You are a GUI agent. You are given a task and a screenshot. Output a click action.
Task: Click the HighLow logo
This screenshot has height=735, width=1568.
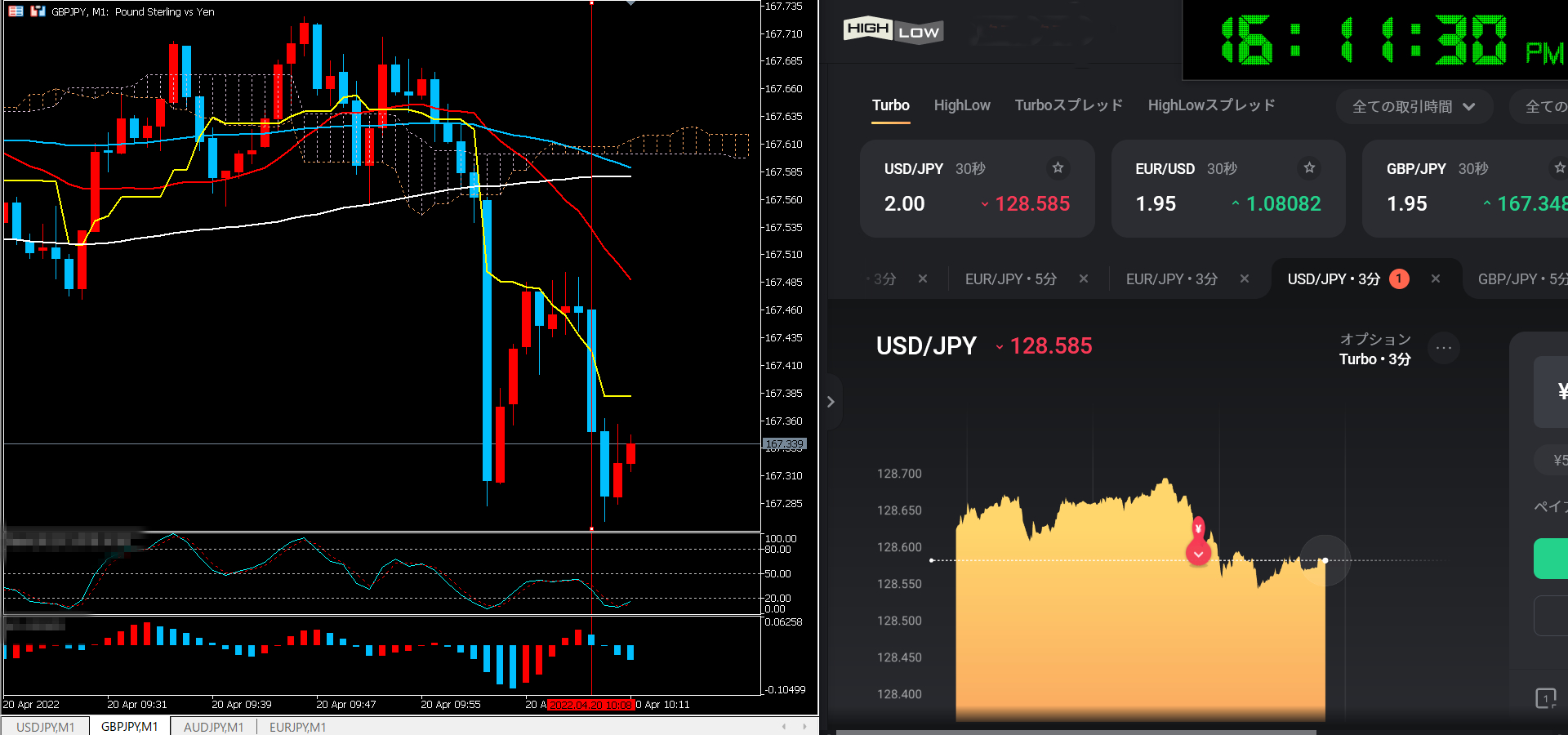point(893,31)
